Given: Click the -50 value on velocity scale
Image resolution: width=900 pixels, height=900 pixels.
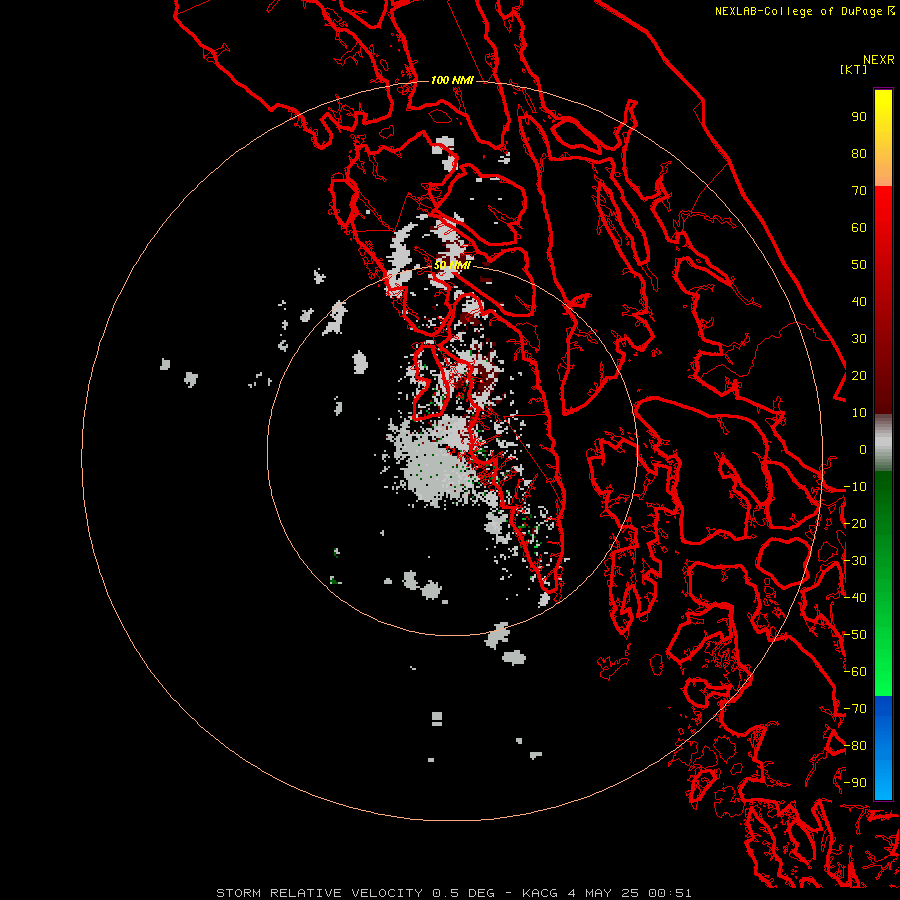Looking at the screenshot, I should [855, 635].
